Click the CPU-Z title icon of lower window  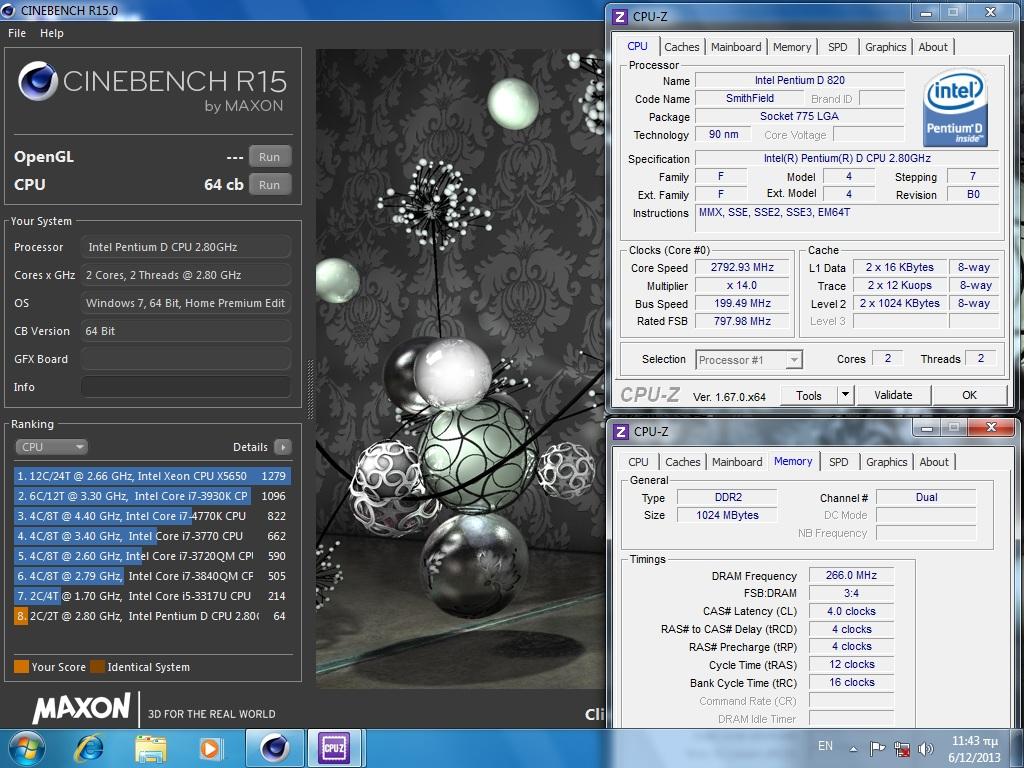pos(621,432)
